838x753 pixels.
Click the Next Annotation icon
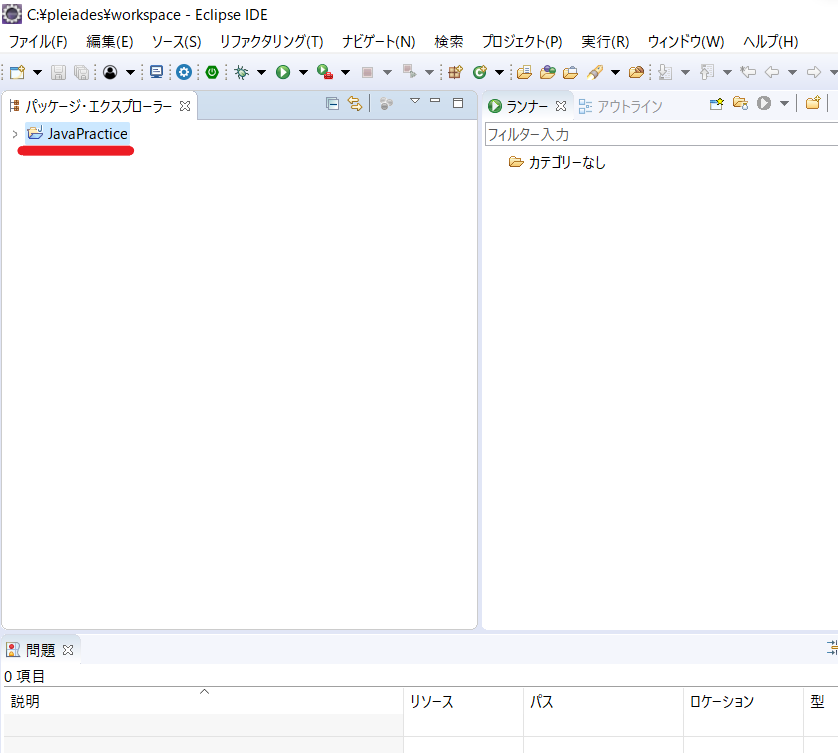pyautogui.click(x=665, y=72)
